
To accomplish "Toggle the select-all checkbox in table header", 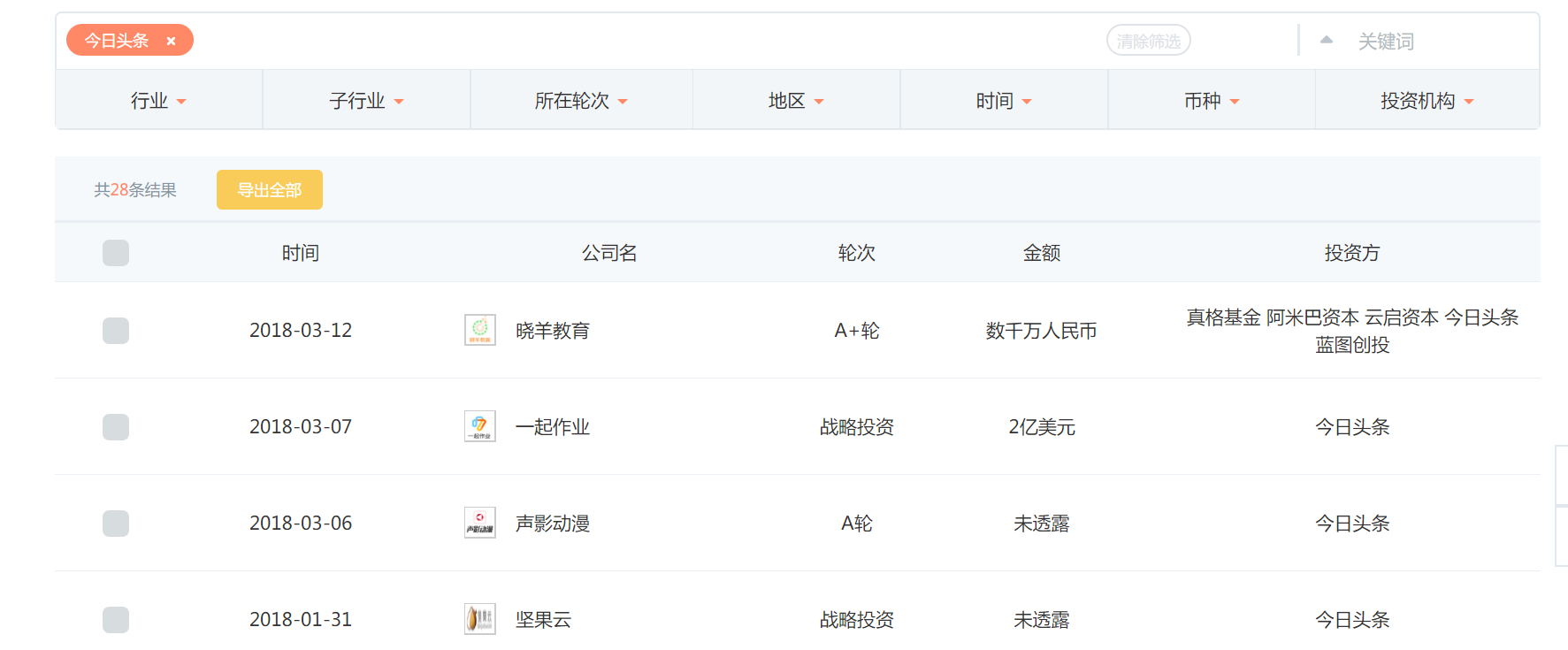I will pos(116,253).
